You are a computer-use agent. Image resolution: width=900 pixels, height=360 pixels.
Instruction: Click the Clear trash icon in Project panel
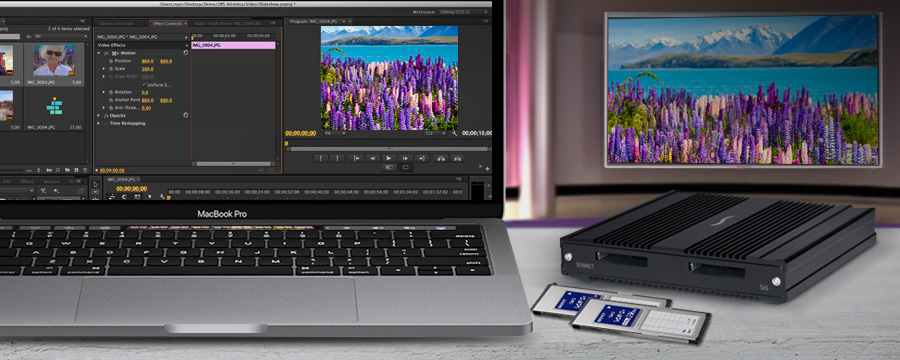86,170
